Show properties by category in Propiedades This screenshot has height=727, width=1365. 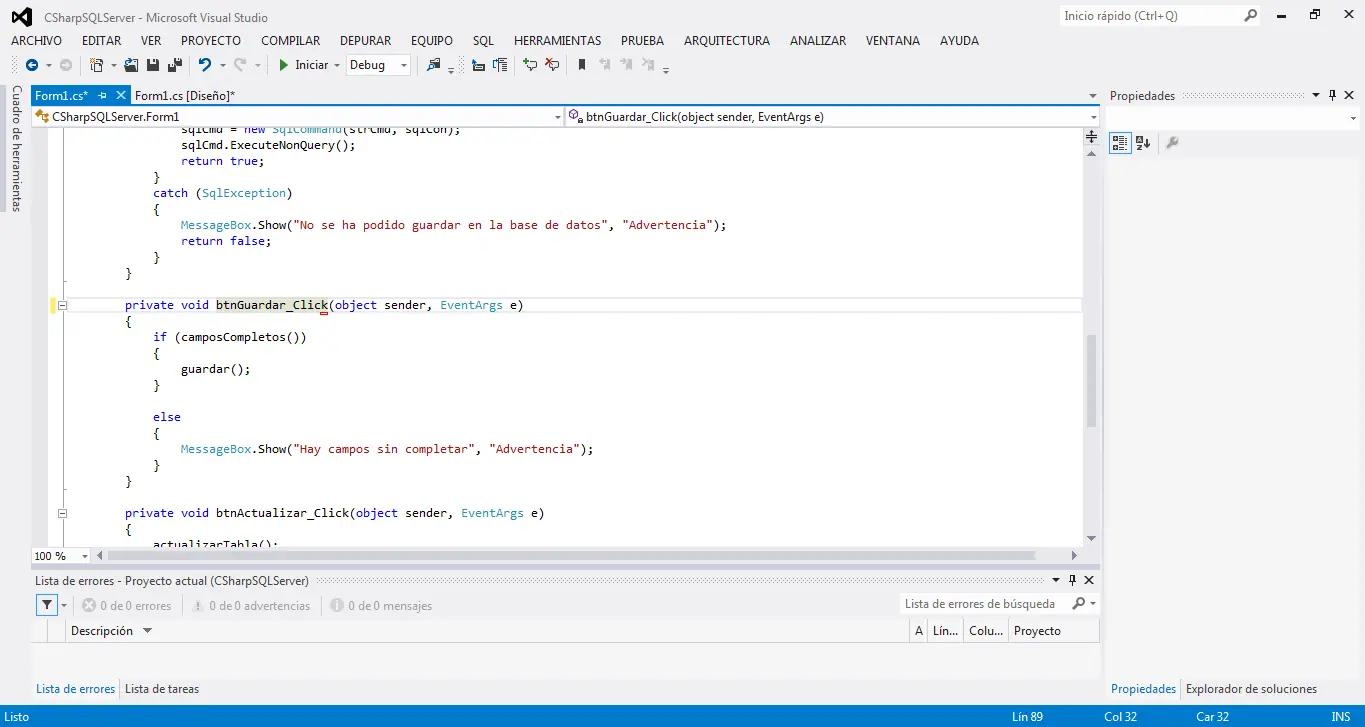[1120, 143]
